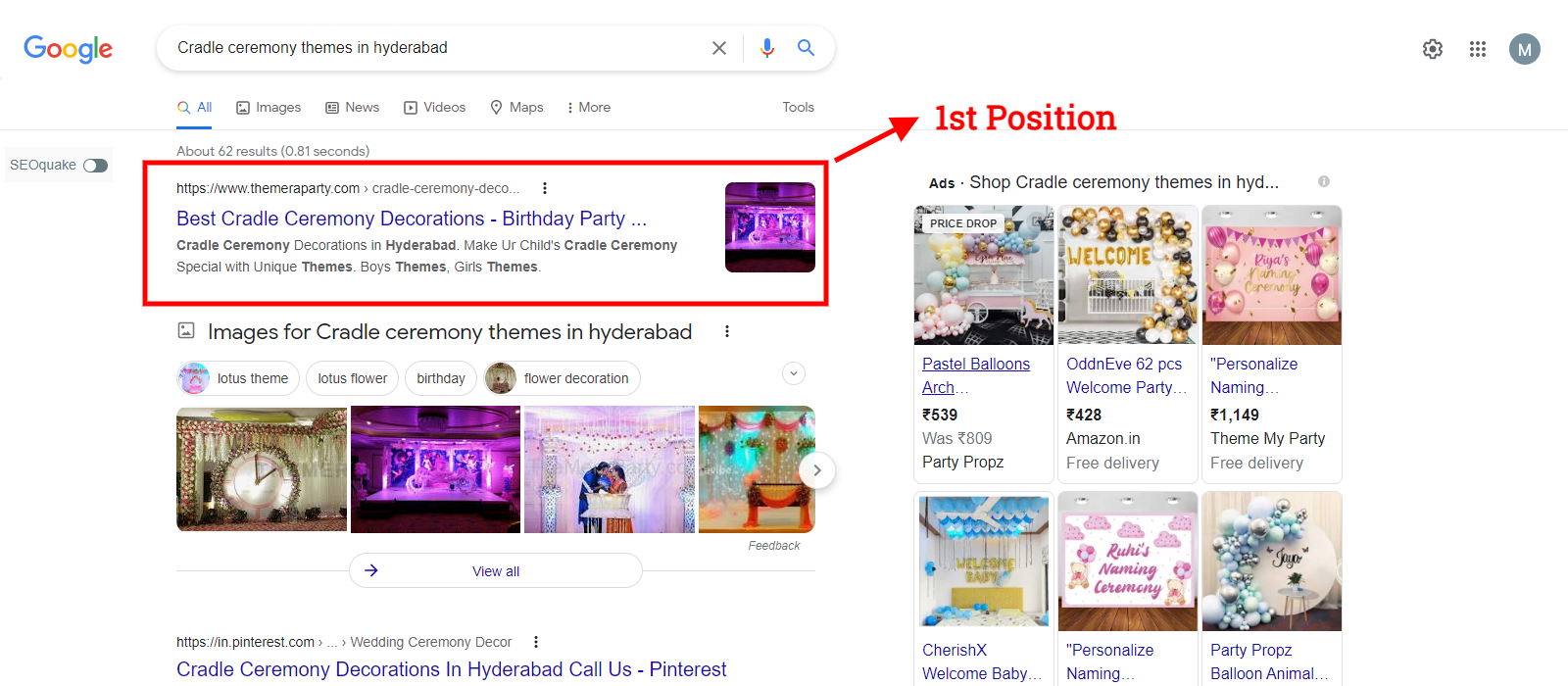
Task: Open the search Tools
Action: pos(798,108)
